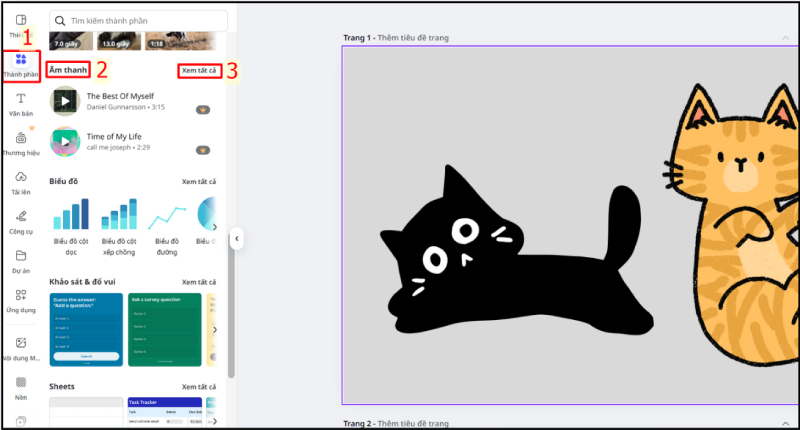Open the Dự án projects folder
The width and height of the screenshot is (800, 430).
[21, 260]
